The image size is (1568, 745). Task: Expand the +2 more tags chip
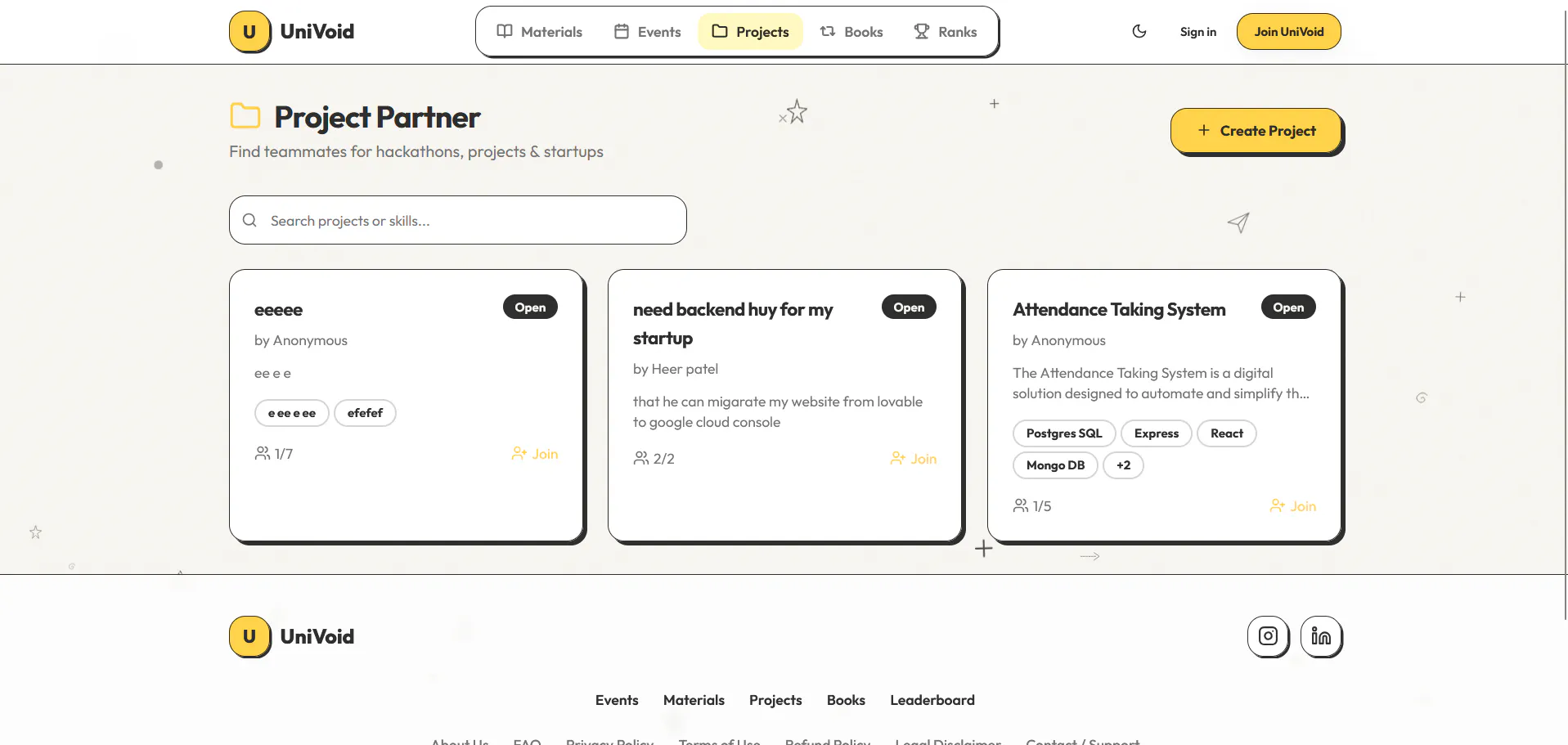[x=1123, y=465]
